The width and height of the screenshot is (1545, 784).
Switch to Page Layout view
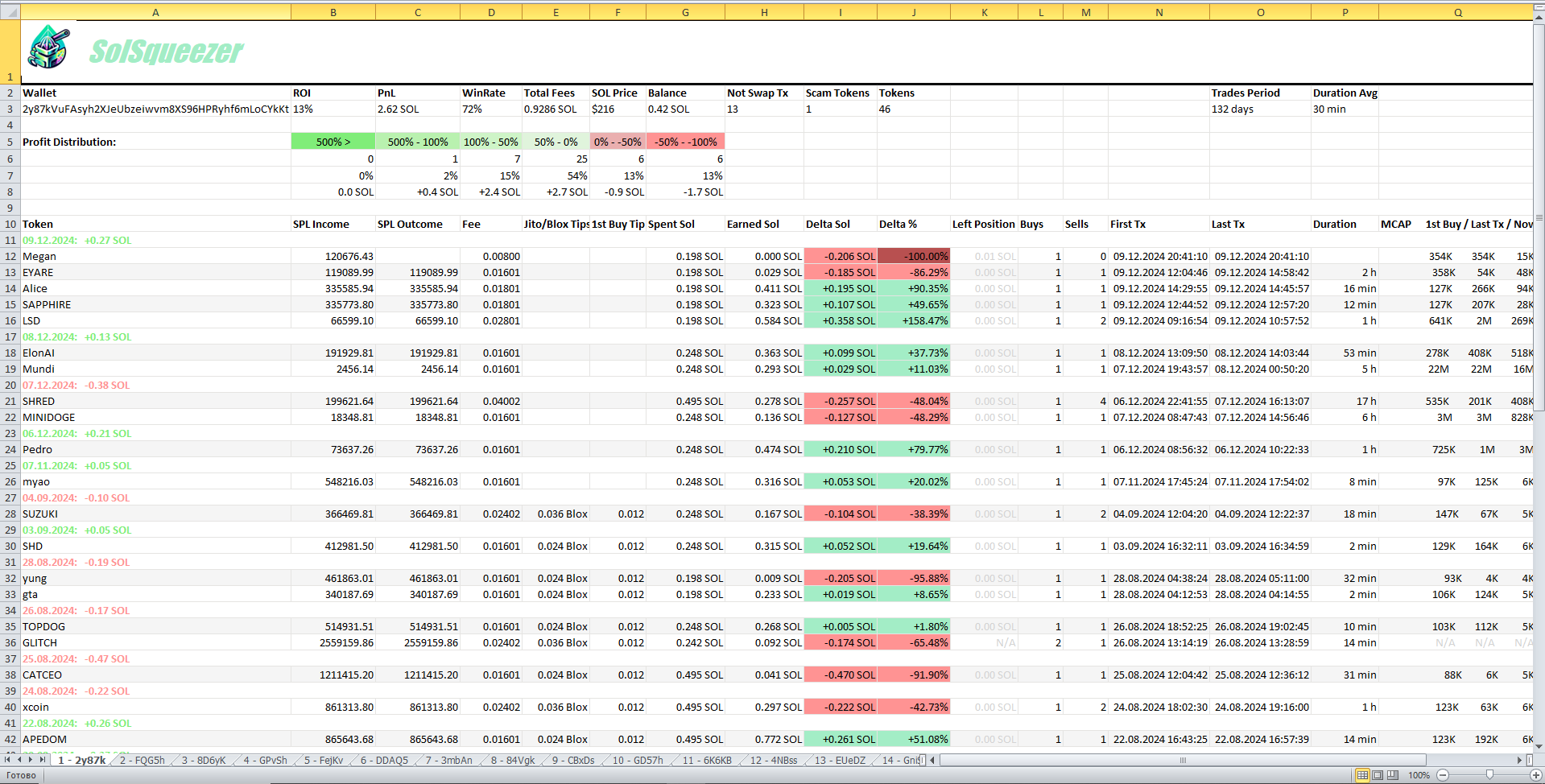coord(1378,775)
